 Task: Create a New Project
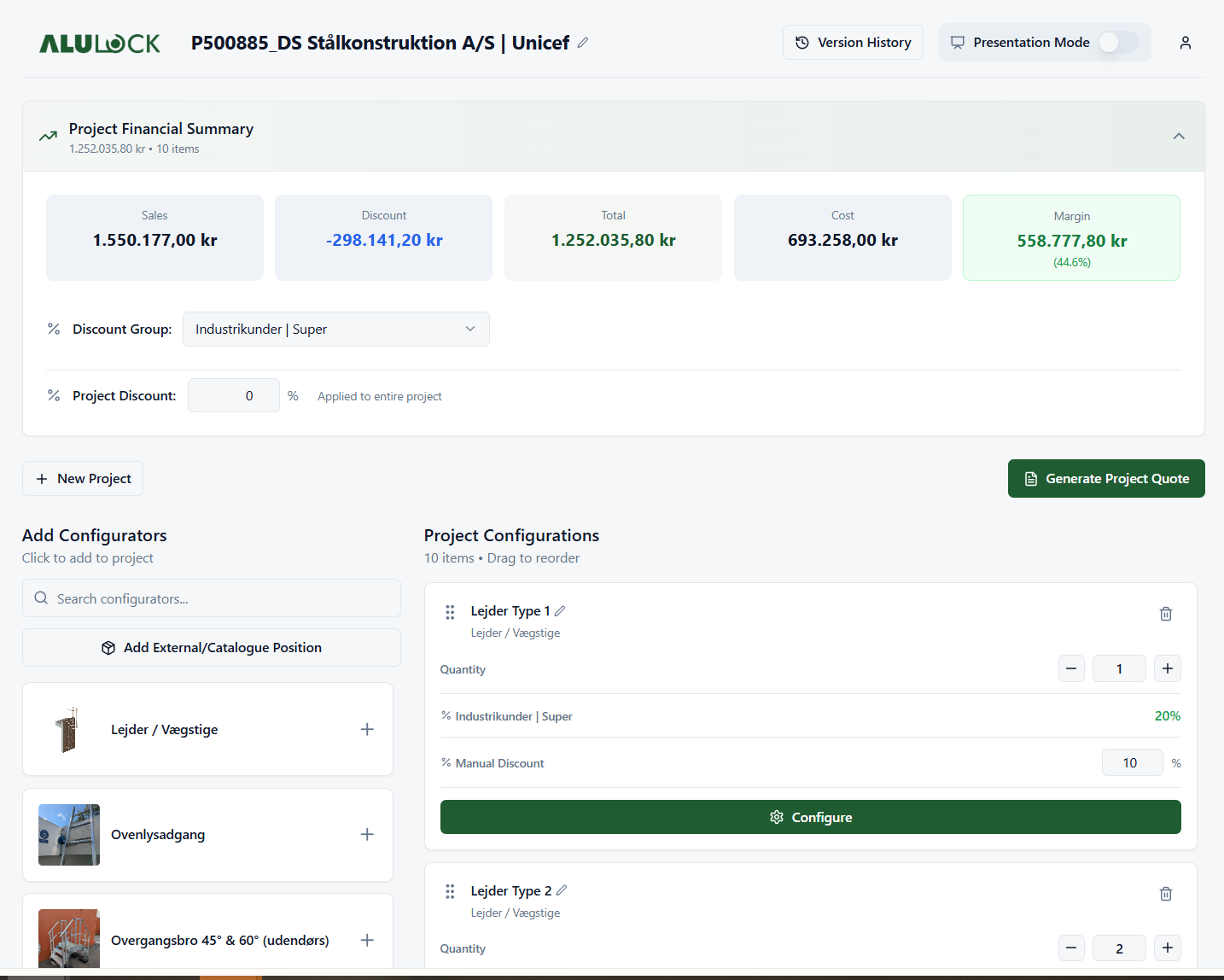coord(83,479)
